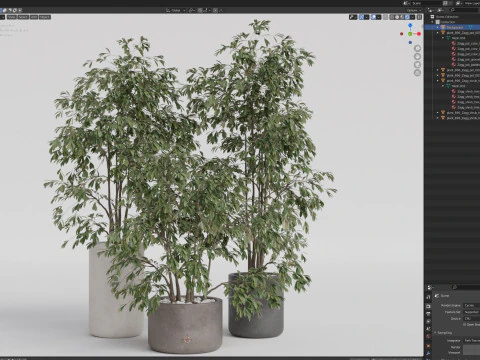
Task: Open the outliner display mode dropdown
Action: pyautogui.click(x=441, y=10)
